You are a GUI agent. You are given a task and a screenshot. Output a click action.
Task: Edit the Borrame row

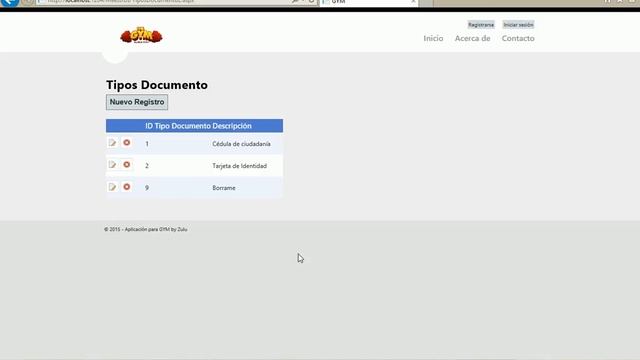click(112, 187)
